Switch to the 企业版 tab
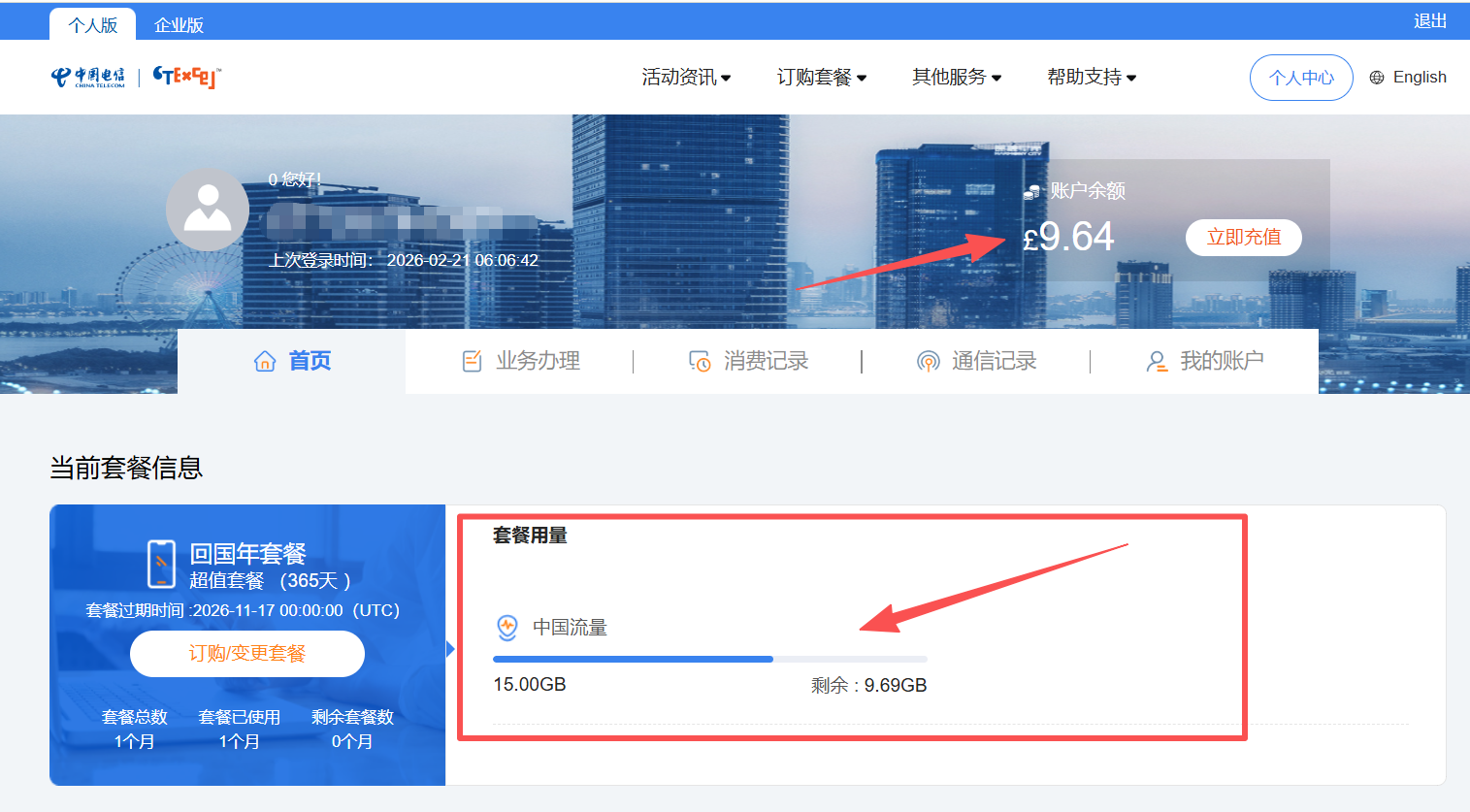 pos(179,25)
